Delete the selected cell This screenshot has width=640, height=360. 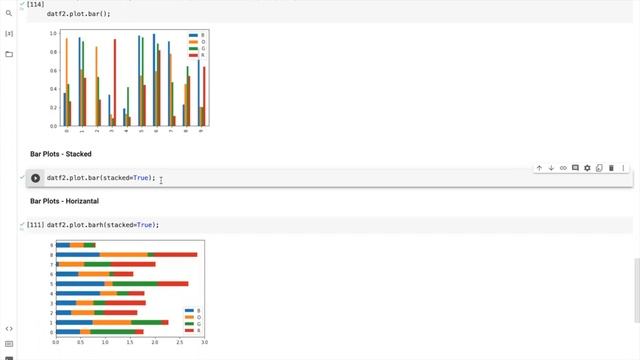611,168
